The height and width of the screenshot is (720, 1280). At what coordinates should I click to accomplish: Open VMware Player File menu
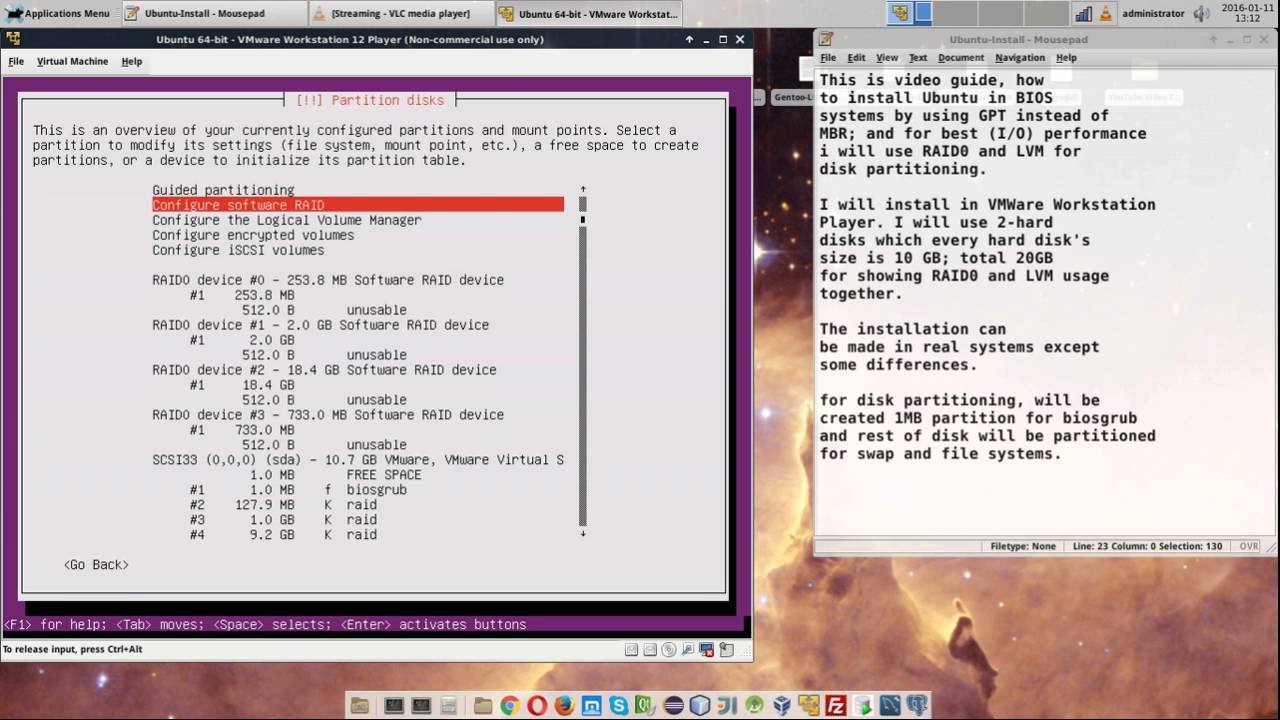pyautogui.click(x=16, y=61)
